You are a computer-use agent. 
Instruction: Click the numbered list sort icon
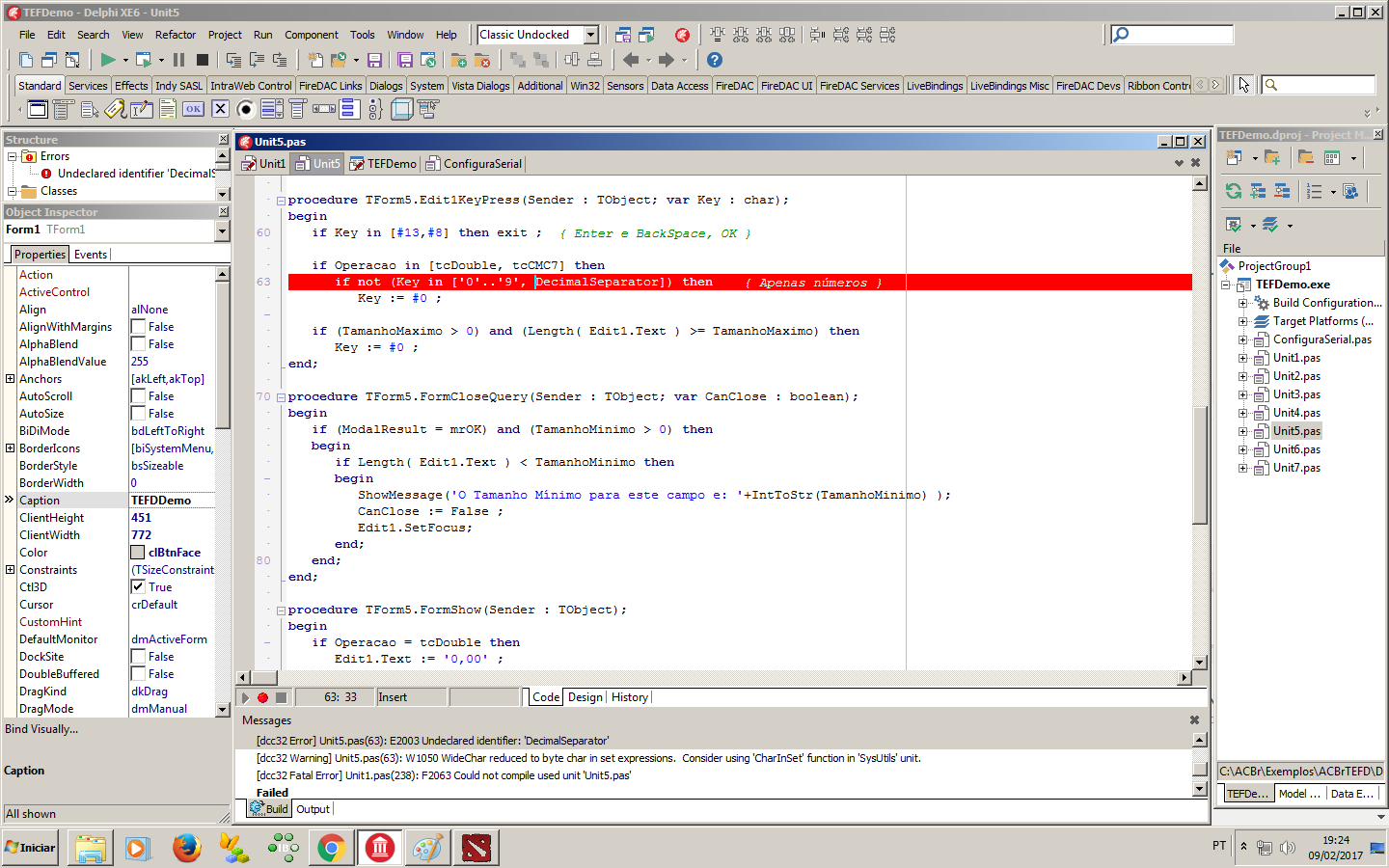coord(1314,191)
